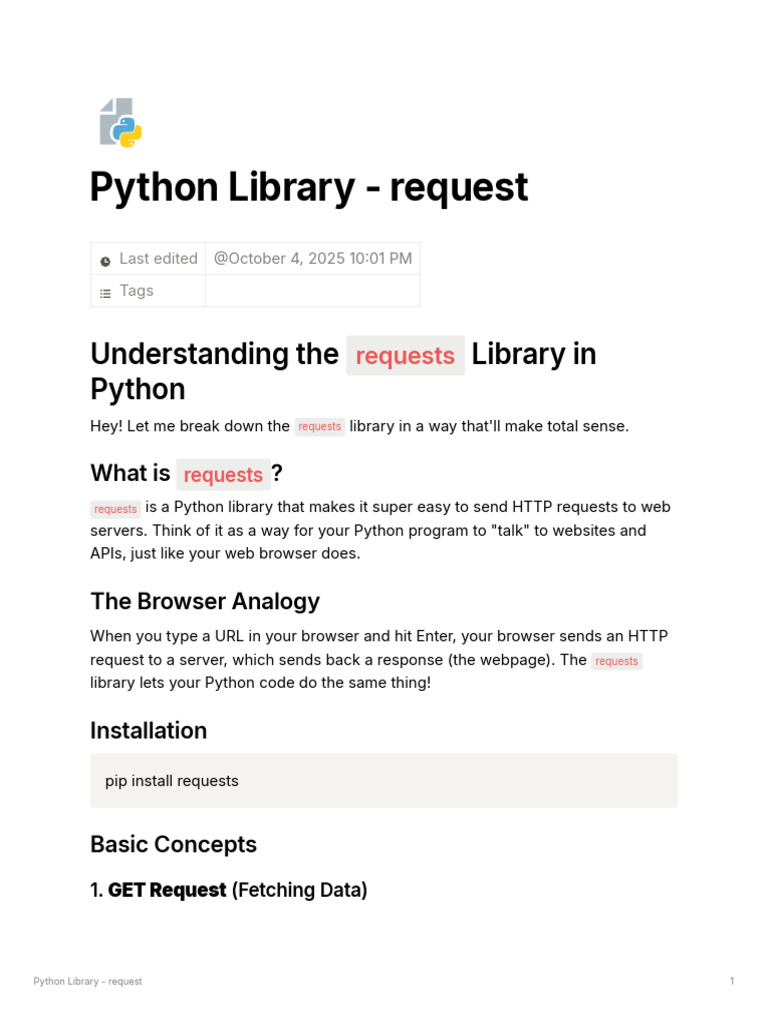768x1024 pixels.
Task: Click the "Last edited" property label
Action: click(x=158, y=259)
